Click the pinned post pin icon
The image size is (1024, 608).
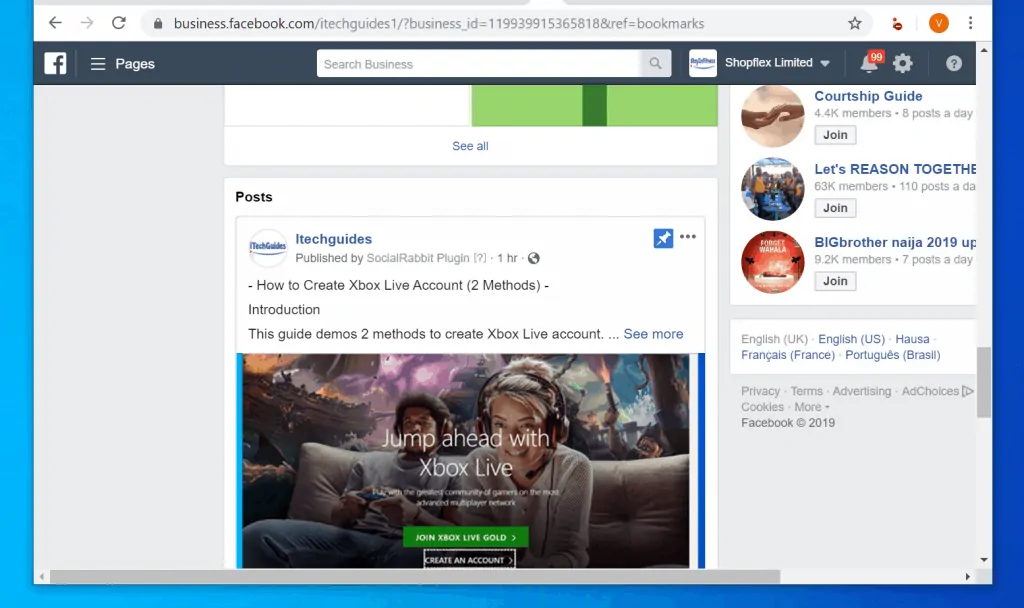(x=663, y=238)
